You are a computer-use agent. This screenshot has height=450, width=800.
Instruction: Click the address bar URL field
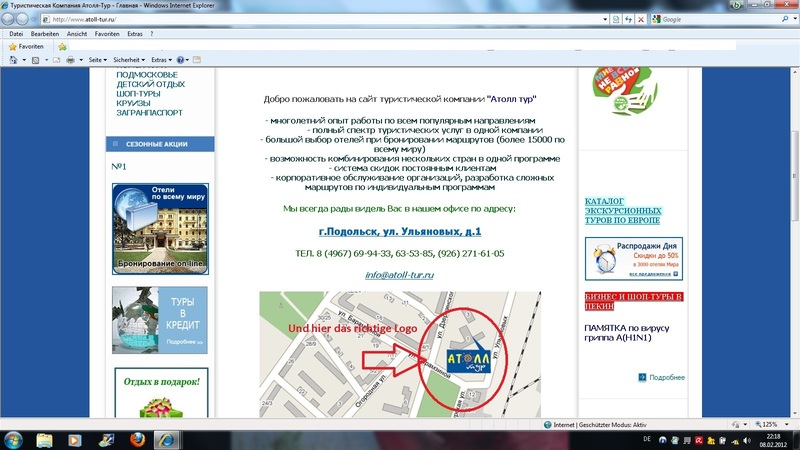click(321, 19)
